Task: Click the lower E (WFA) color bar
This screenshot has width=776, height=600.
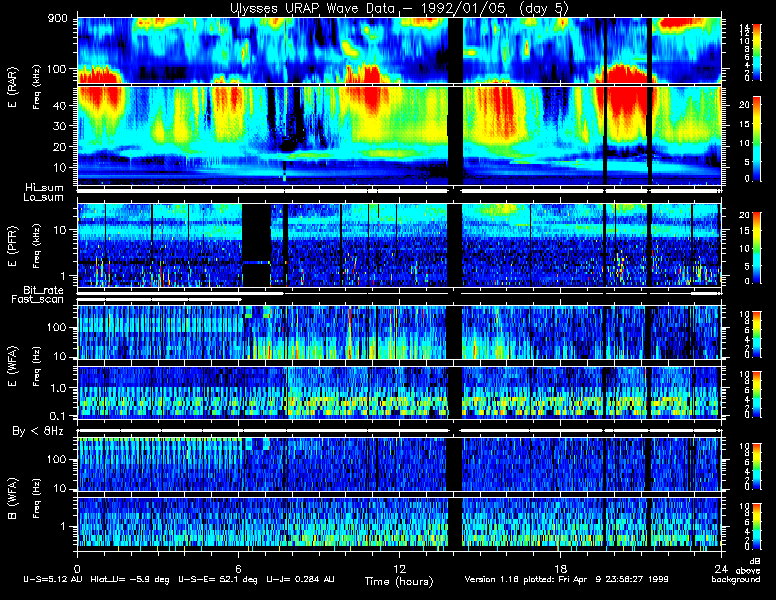Action: pos(757,394)
